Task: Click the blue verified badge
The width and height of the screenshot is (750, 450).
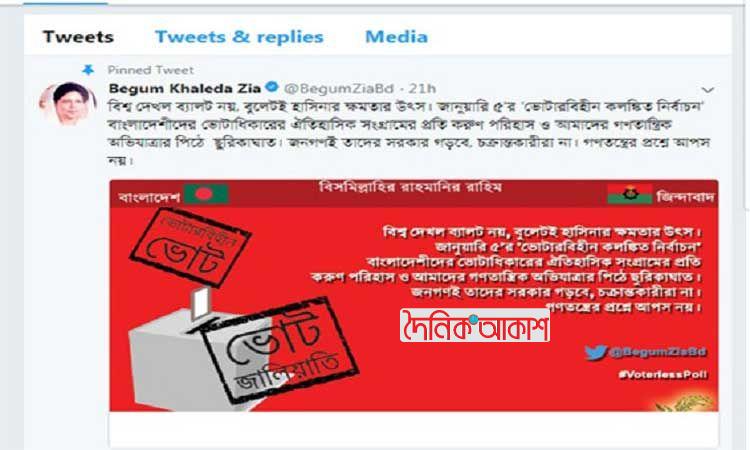Action: (272, 88)
